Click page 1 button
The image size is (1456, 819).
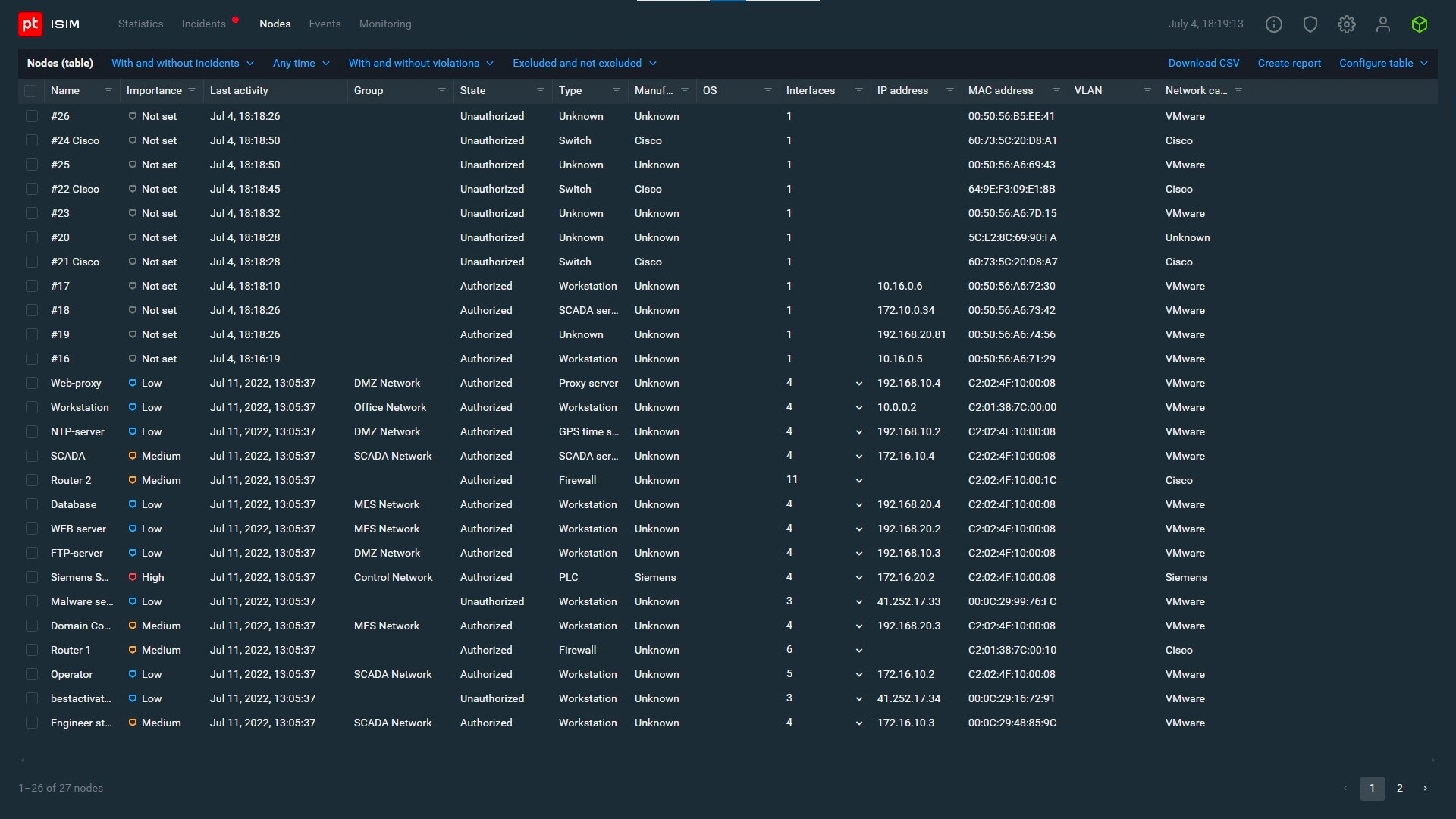tap(1373, 789)
